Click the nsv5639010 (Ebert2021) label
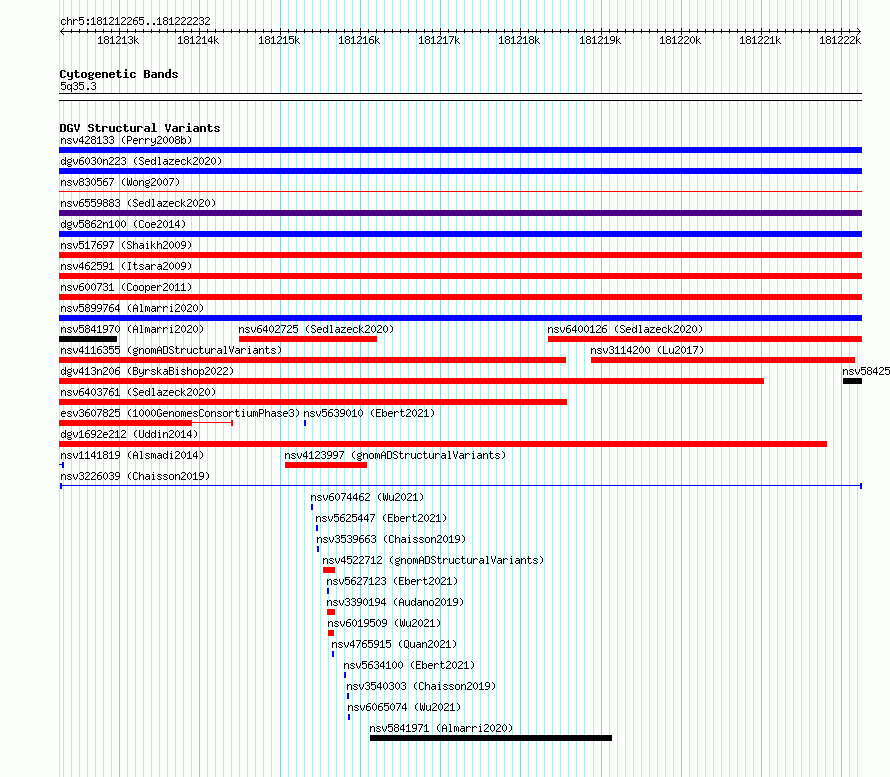890x777 pixels. (369, 413)
